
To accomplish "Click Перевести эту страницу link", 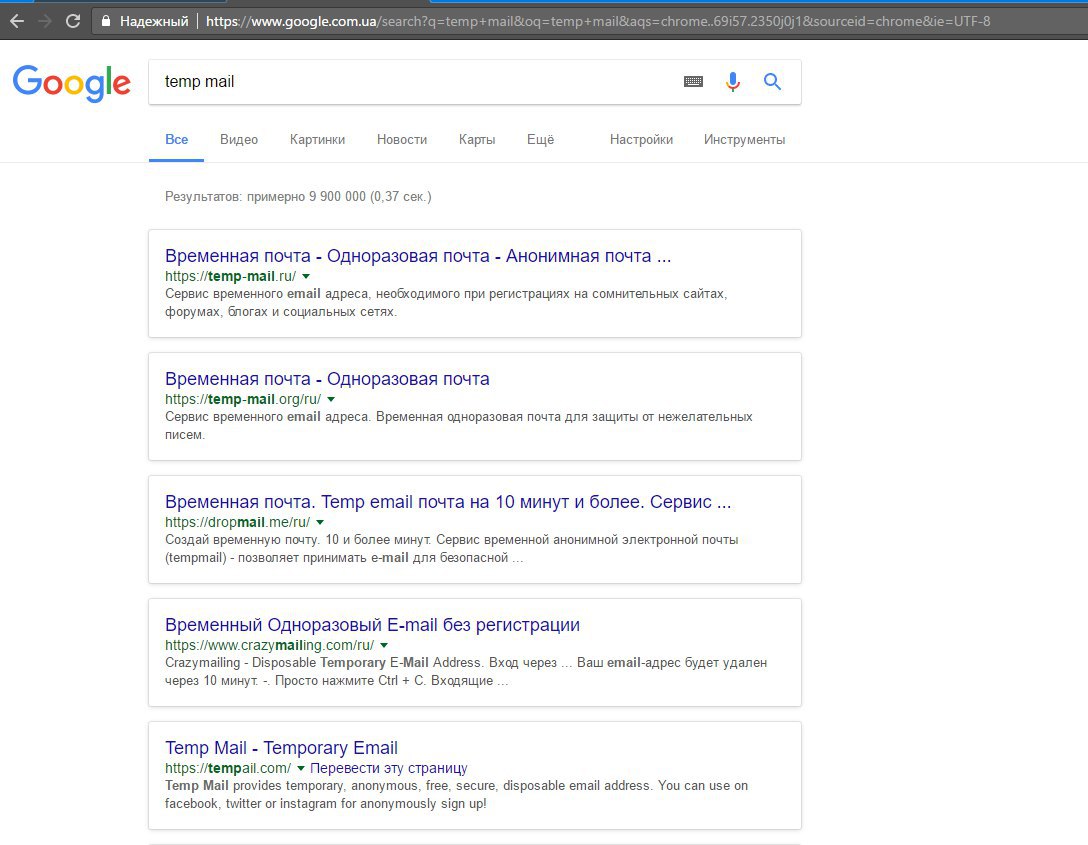I will click(389, 768).
